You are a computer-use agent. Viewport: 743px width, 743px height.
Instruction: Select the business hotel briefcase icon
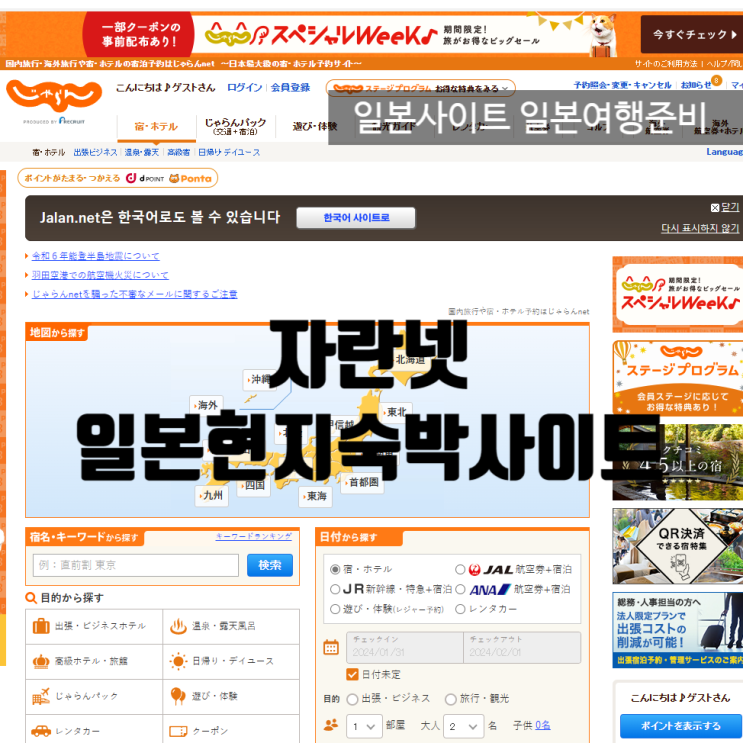pos(41,626)
